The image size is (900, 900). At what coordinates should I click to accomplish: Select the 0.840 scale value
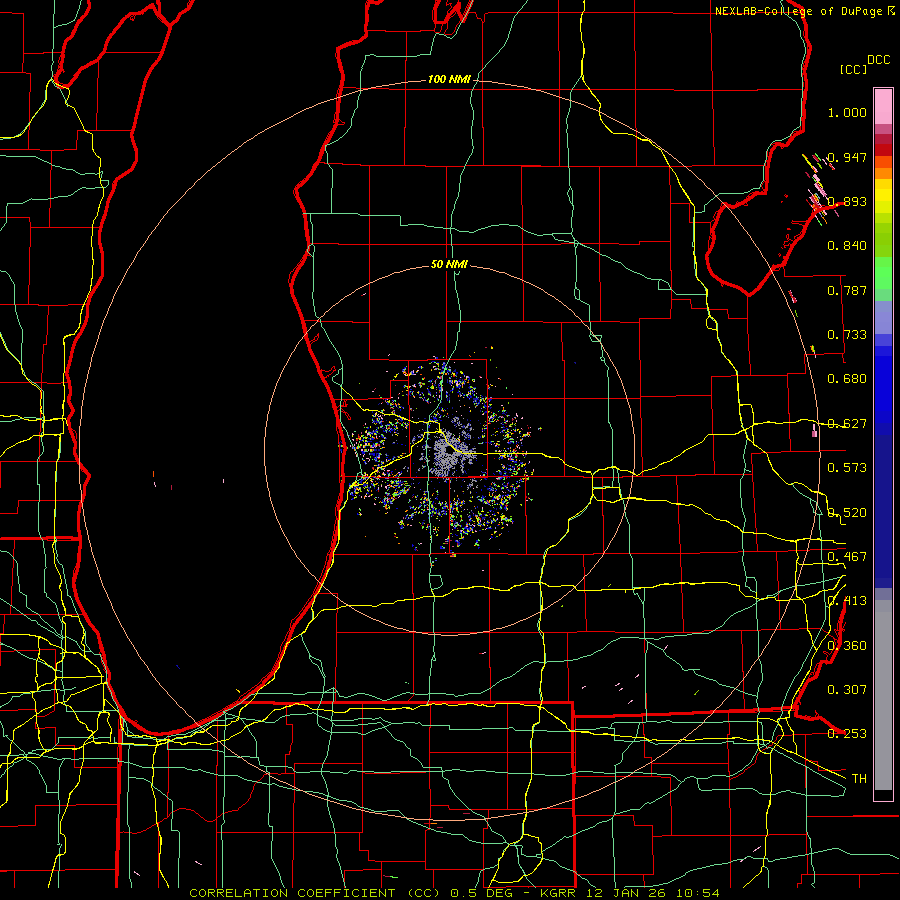coord(847,246)
